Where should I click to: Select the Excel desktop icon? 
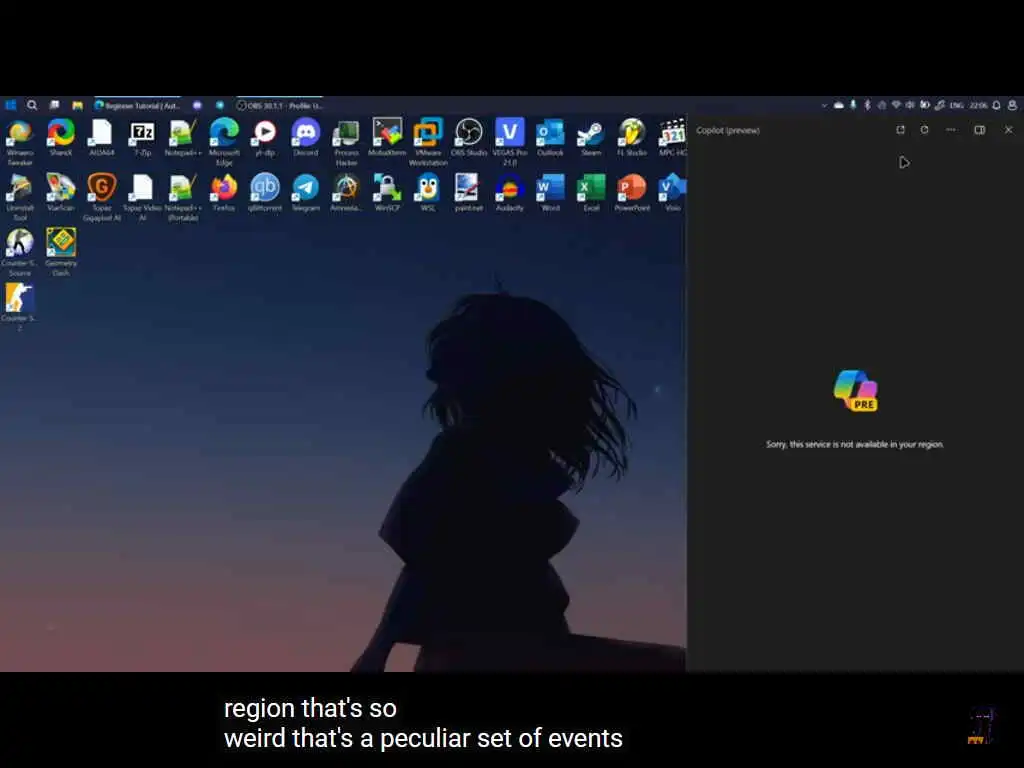(x=591, y=193)
